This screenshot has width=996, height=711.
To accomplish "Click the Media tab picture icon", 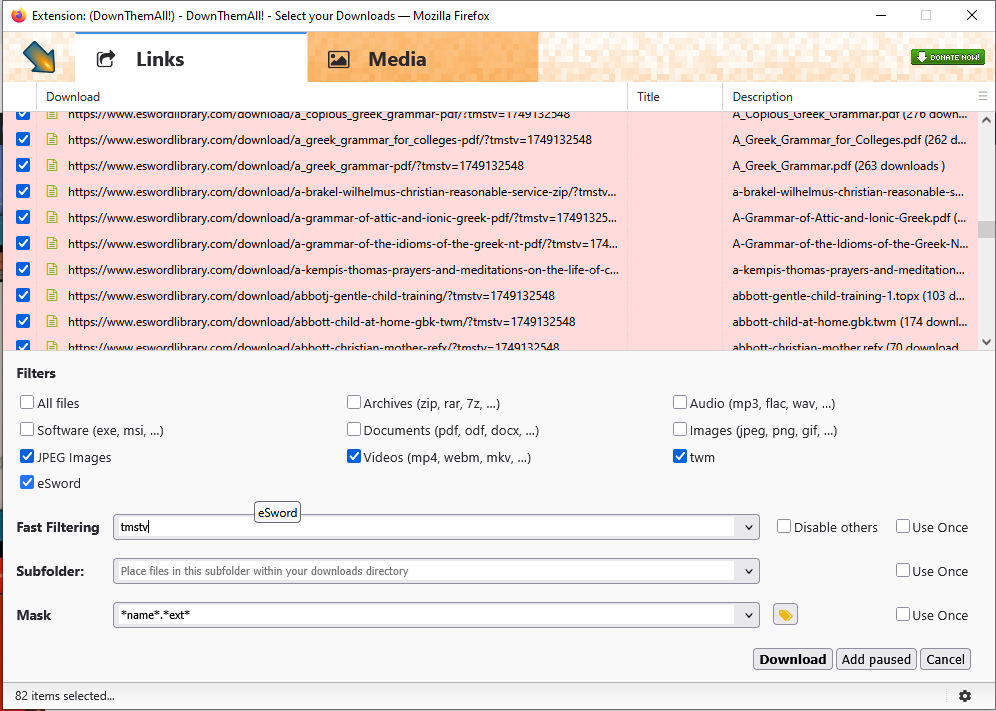I will click(x=338, y=60).
